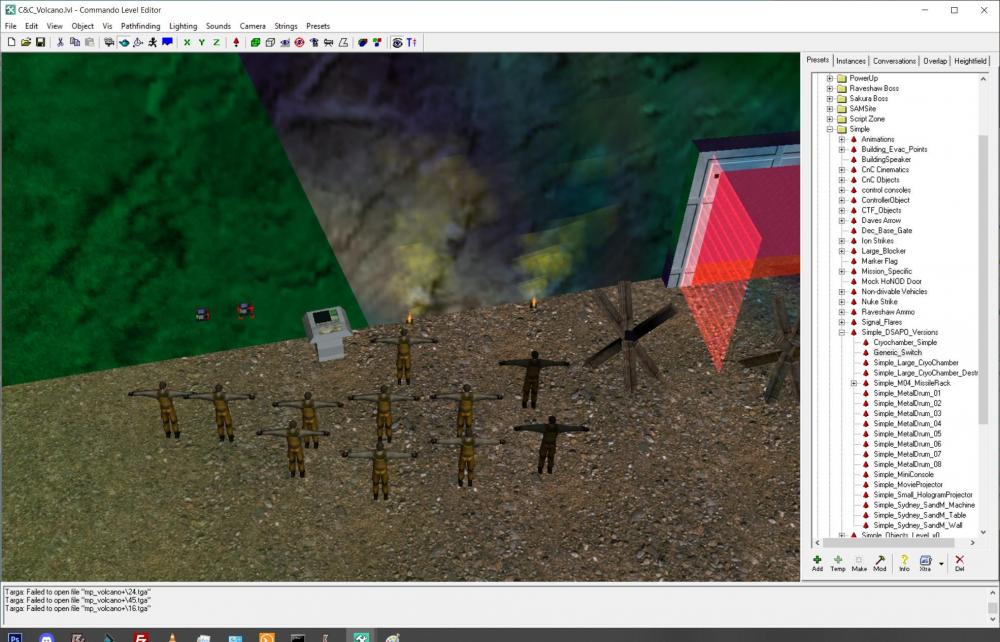This screenshot has width=1000, height=642.
Task: Collapse the Simple folder in tree
Action: (x=829, y=129)
